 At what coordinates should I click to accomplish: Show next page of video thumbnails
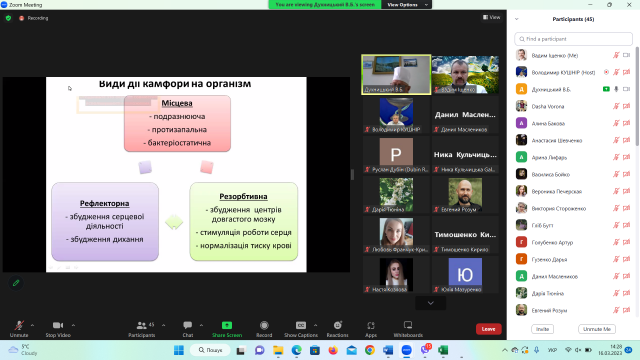pos(431,303)
